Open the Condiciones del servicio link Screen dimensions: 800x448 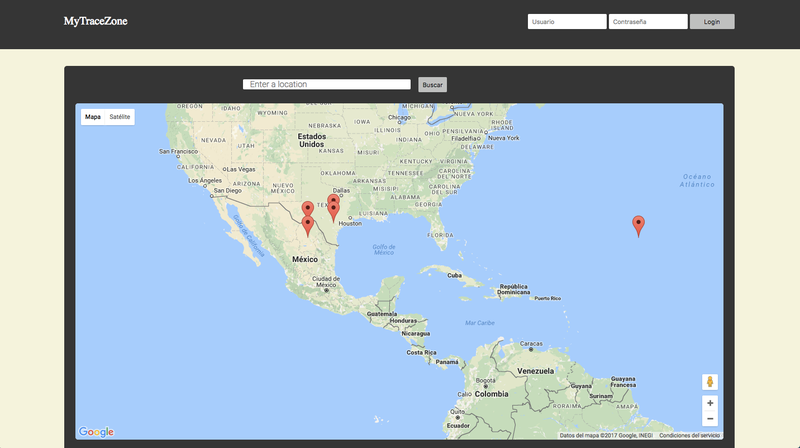click(689, 435)
